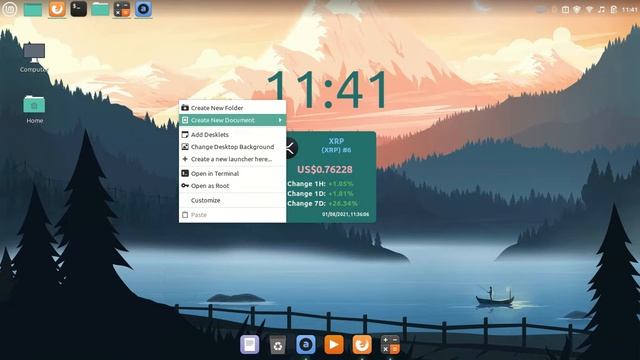The height and width of the screenshot is (360, 640).
Task: Open Calculator from the top panel
Action: pyautogui.click(x=122, y=9)
